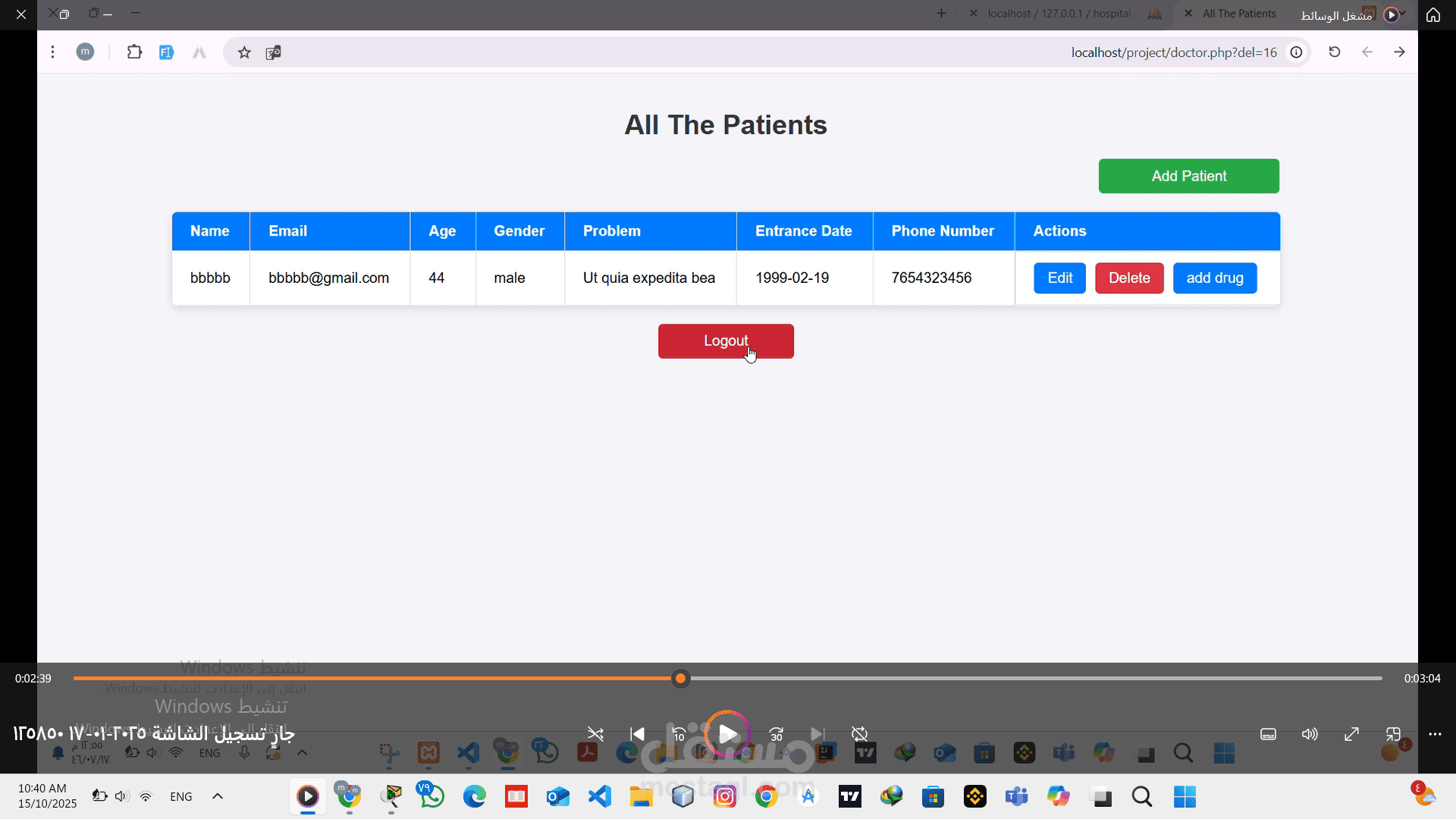Open the browser extensions puzzle icon
The height and width of the screenshot is (819, 1456).
134,52
